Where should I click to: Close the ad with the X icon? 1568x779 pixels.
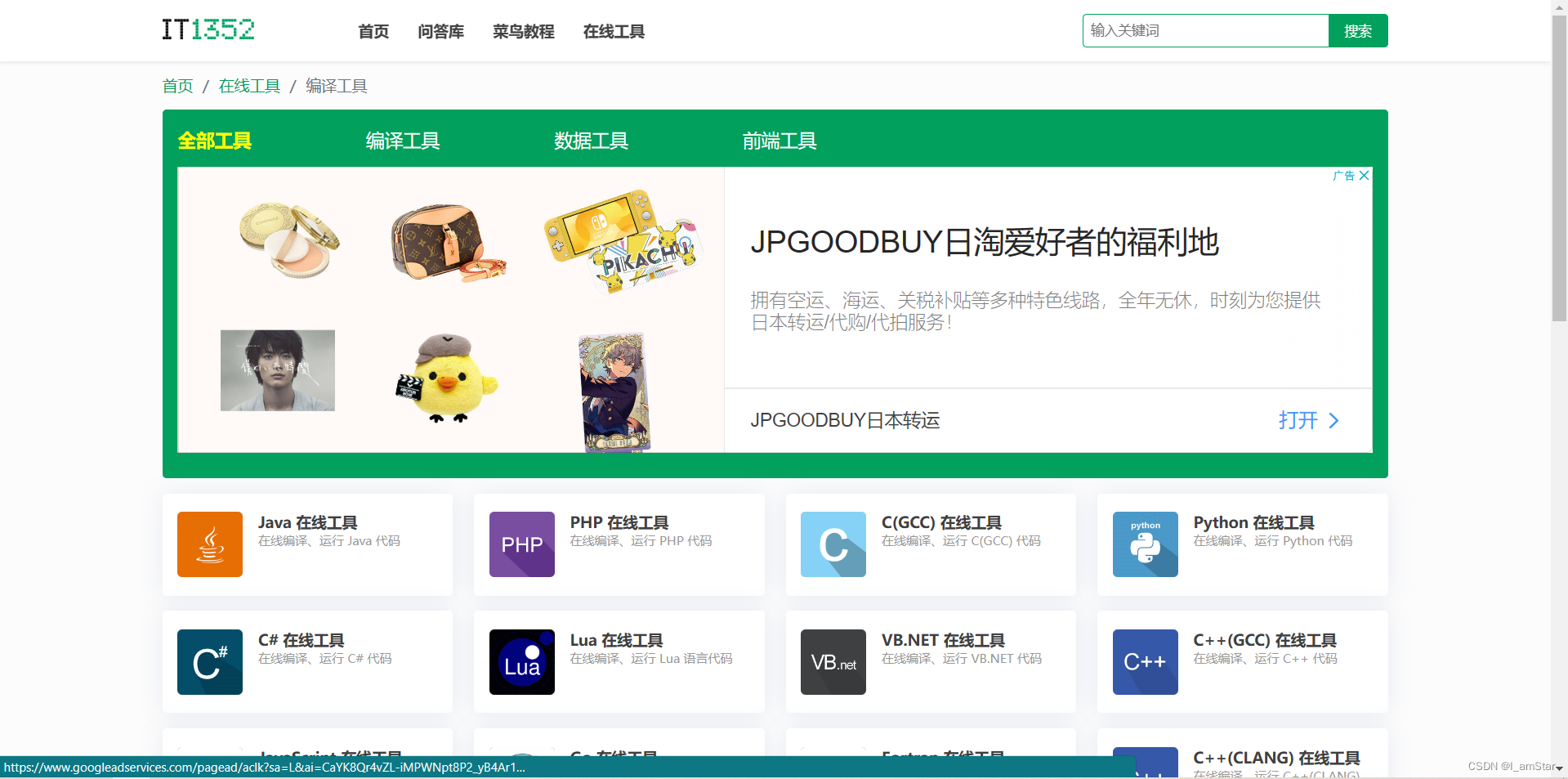tap(1364, 176)
